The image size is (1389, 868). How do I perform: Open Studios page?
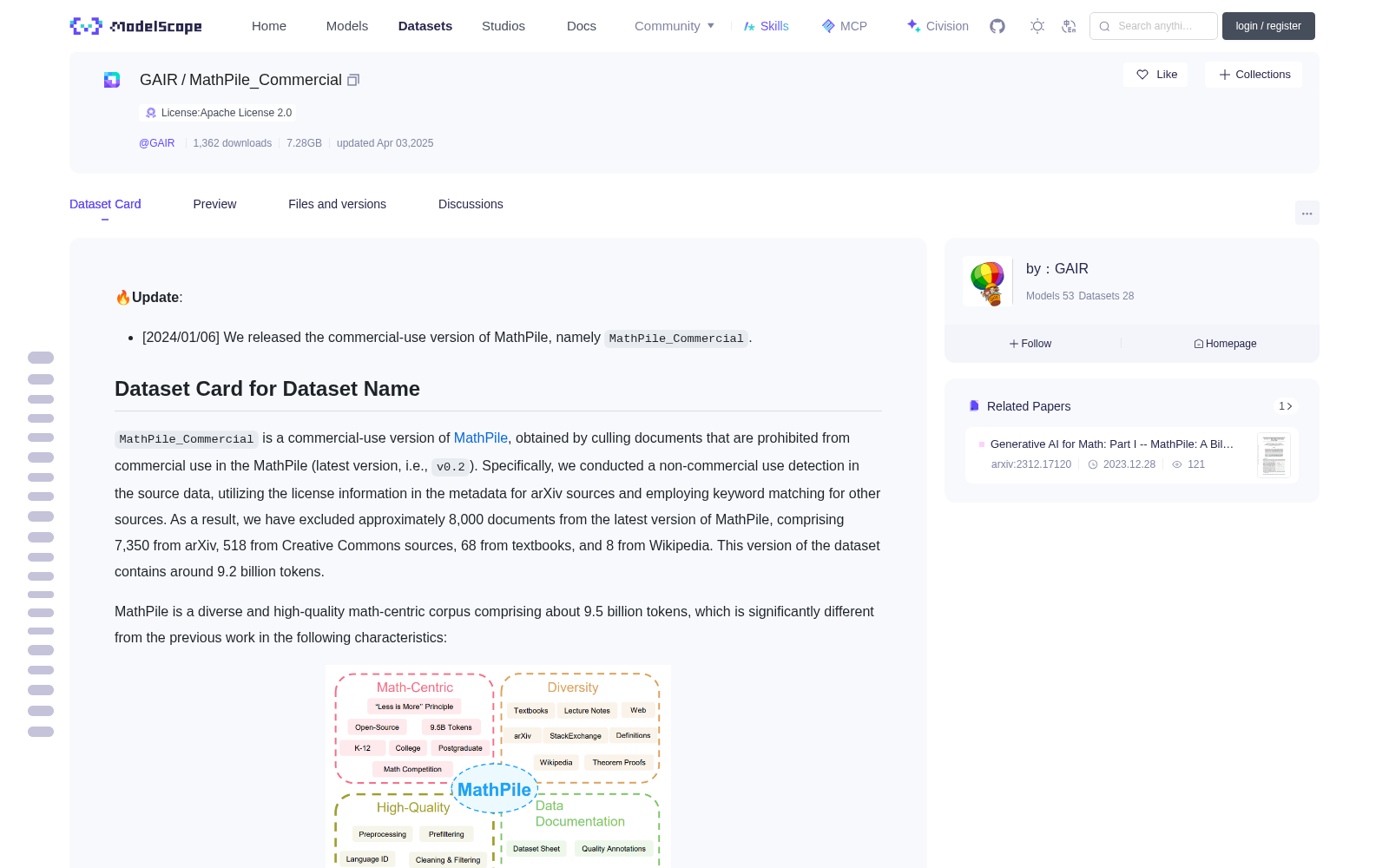pyautogui.click(x=504, y=26)
